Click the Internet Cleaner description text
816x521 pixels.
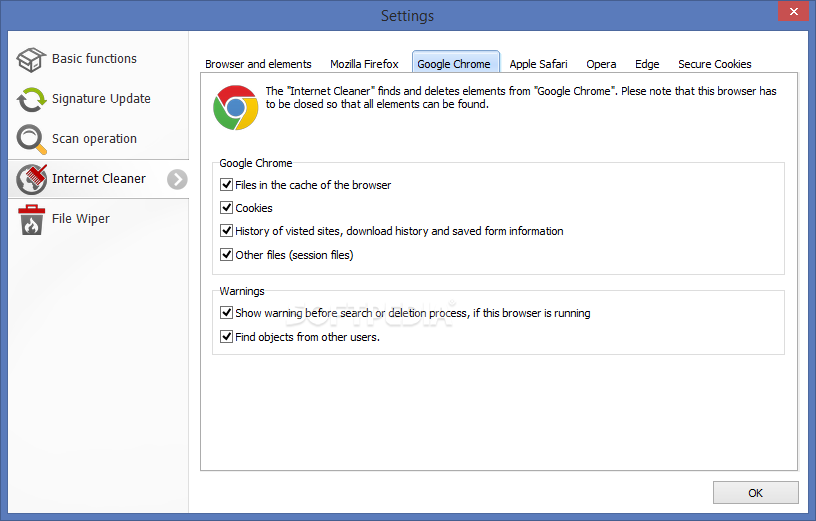521,97
